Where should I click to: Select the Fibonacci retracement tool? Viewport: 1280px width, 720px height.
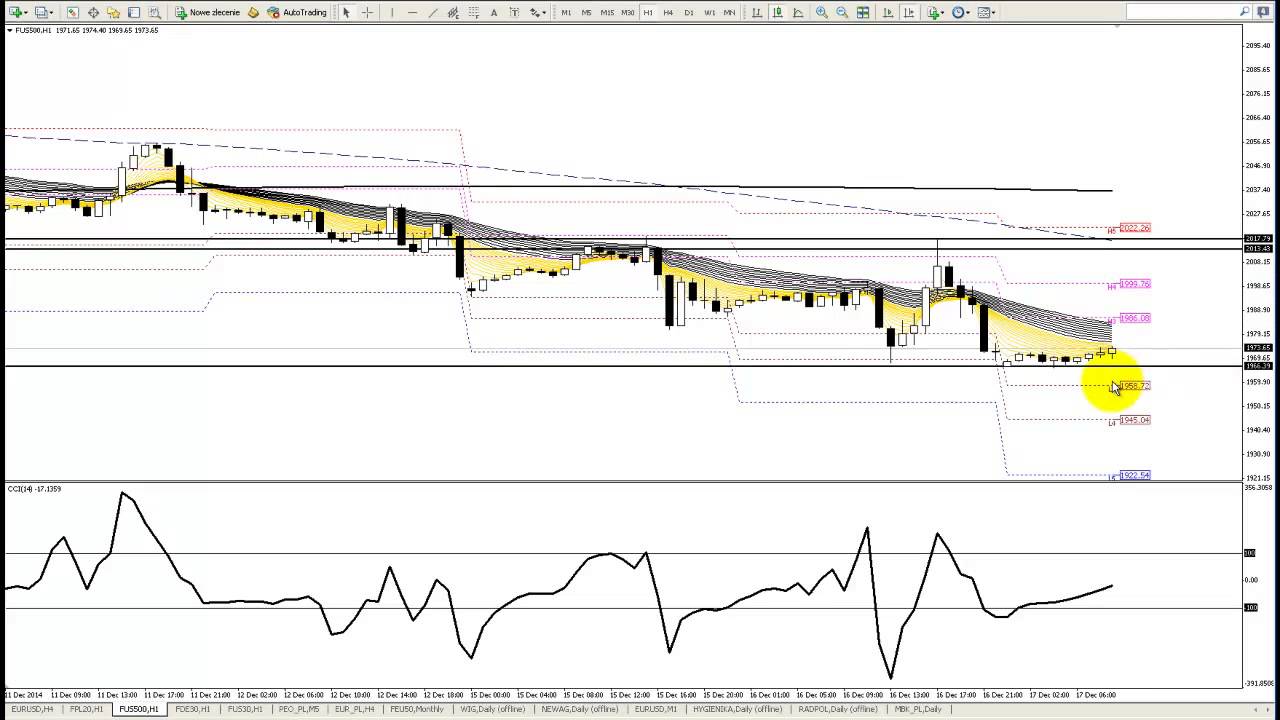[x=473, y=12]
